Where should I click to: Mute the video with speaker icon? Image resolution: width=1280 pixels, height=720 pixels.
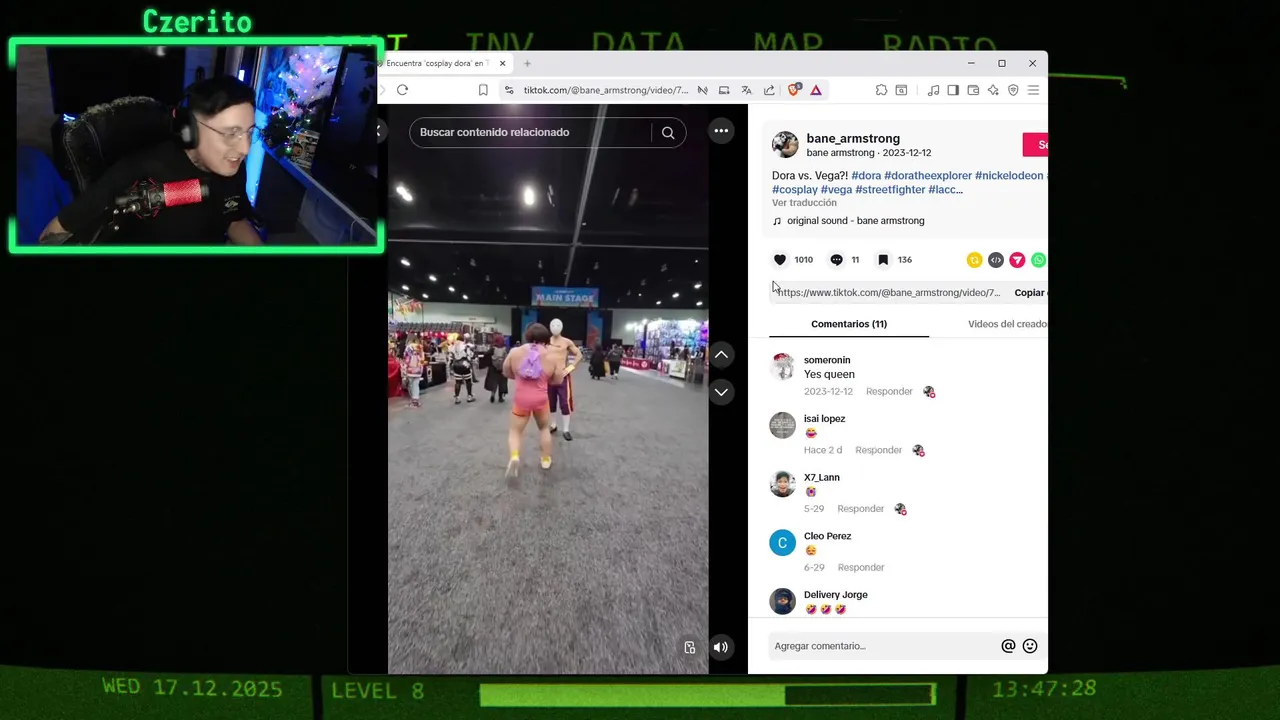pyautogui.click(x=721, y=647)
